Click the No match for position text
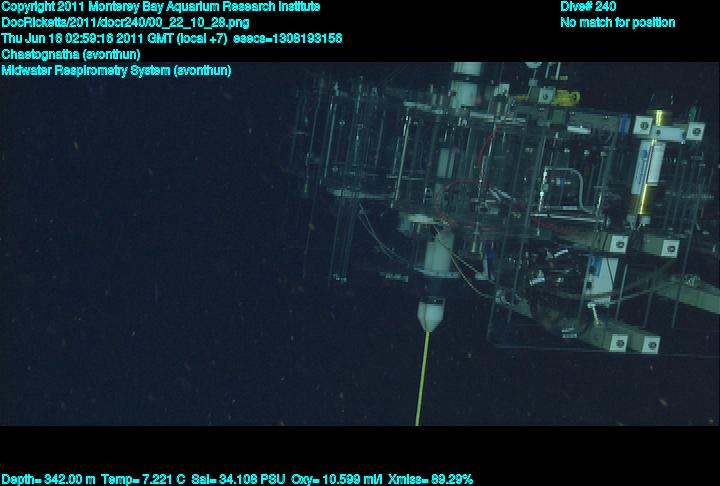Image resolution: width=720 pixels, height=486 pixels. (x=618, y=23)
